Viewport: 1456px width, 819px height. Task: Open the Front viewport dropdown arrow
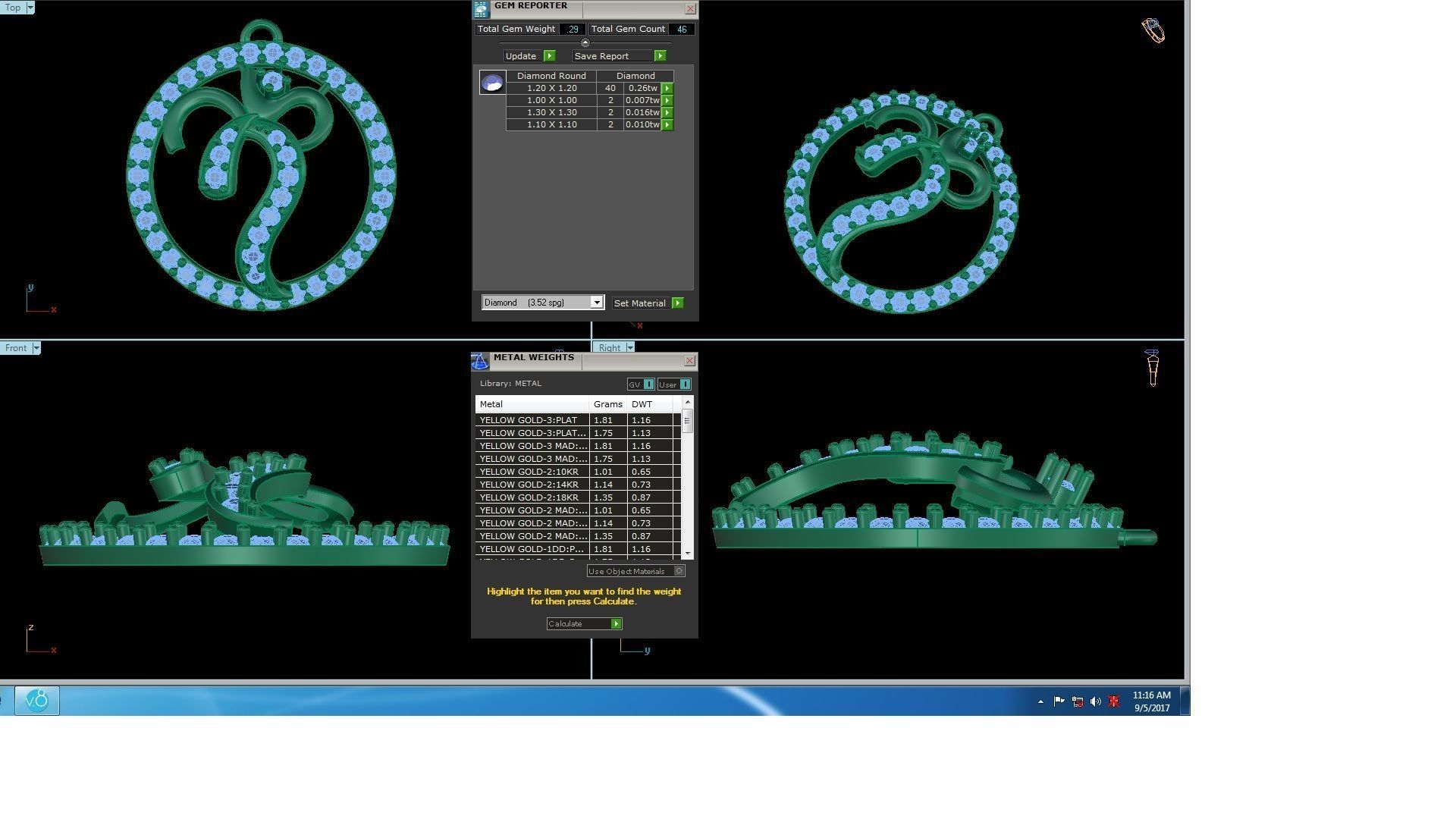pos(36,348)
